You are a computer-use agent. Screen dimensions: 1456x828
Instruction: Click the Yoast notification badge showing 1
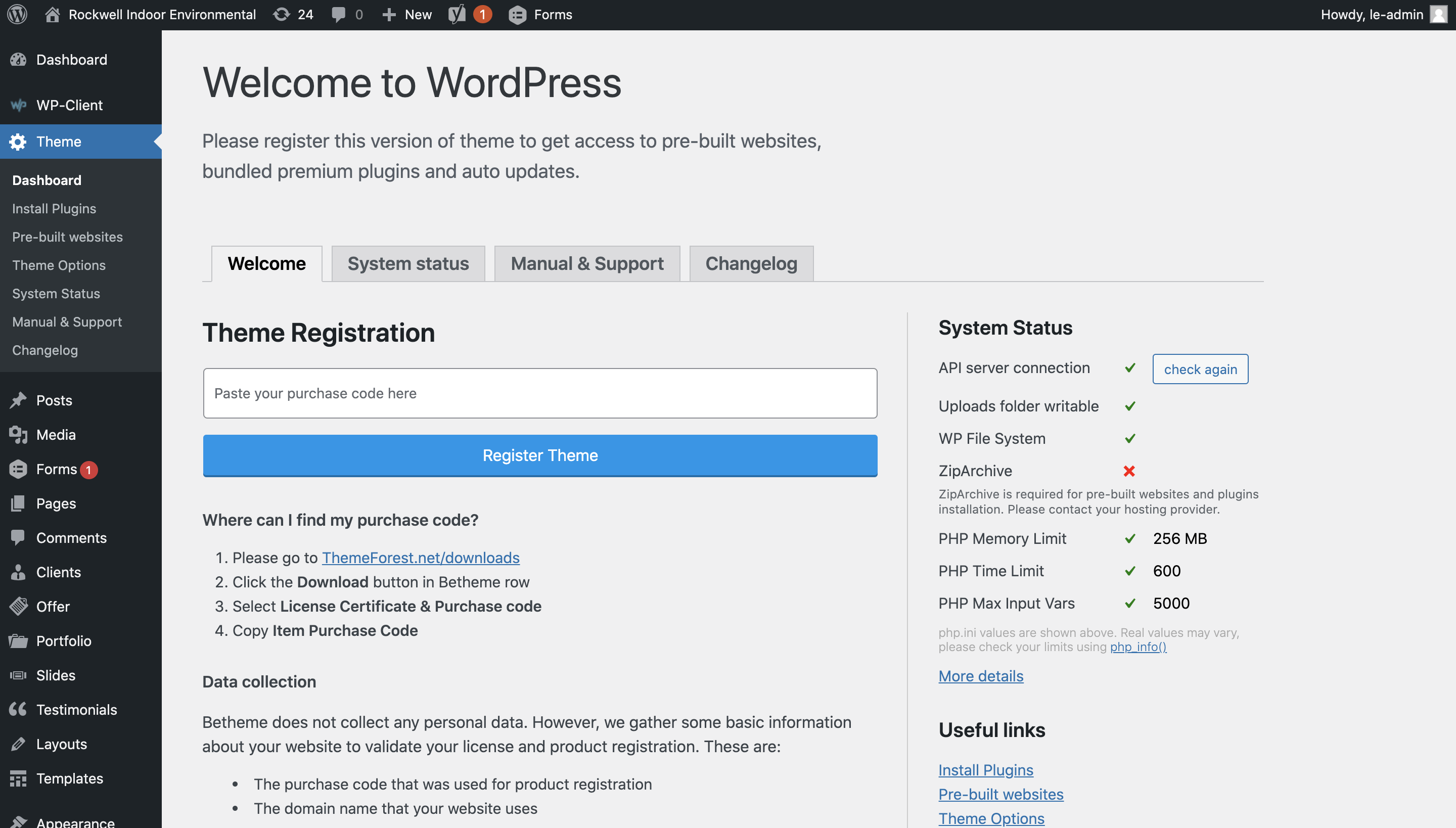[482, 15]
